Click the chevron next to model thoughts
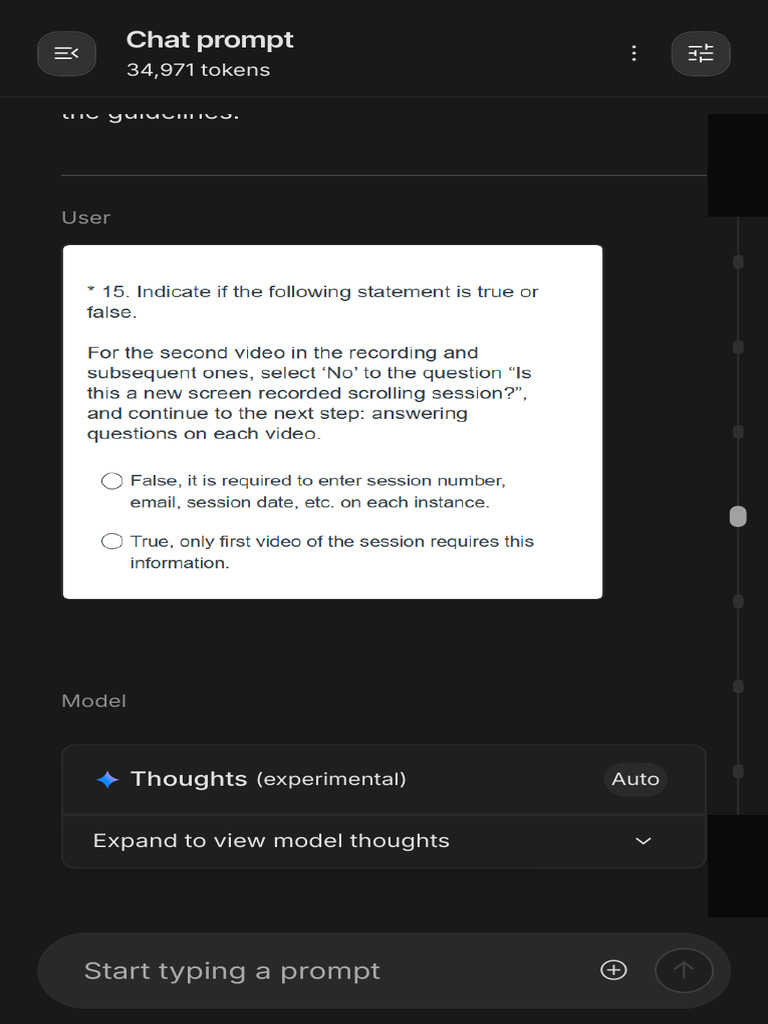Screen dimensions: 768x1024 click(643, 841)
